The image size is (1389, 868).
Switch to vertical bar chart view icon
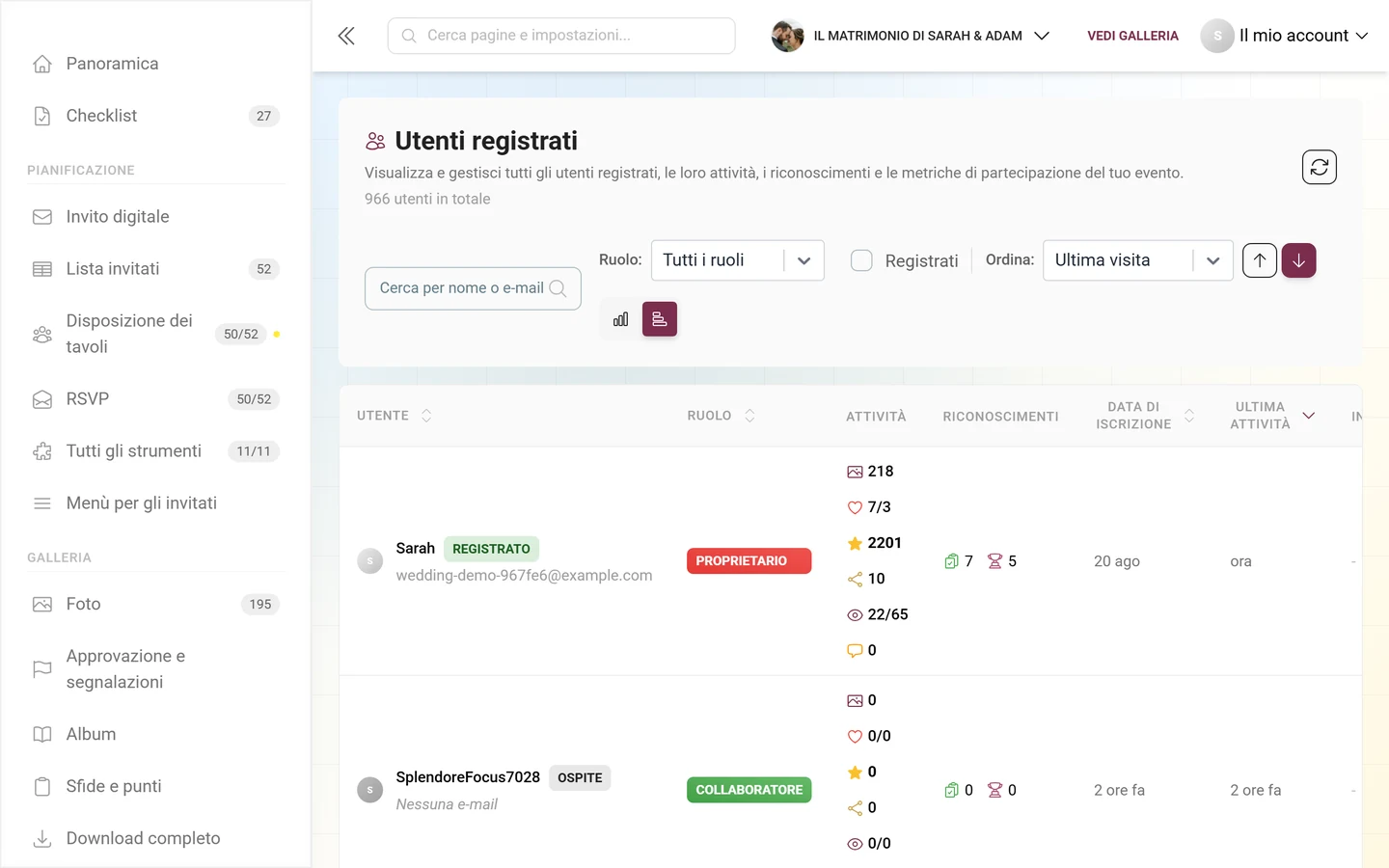pos(620,319)
